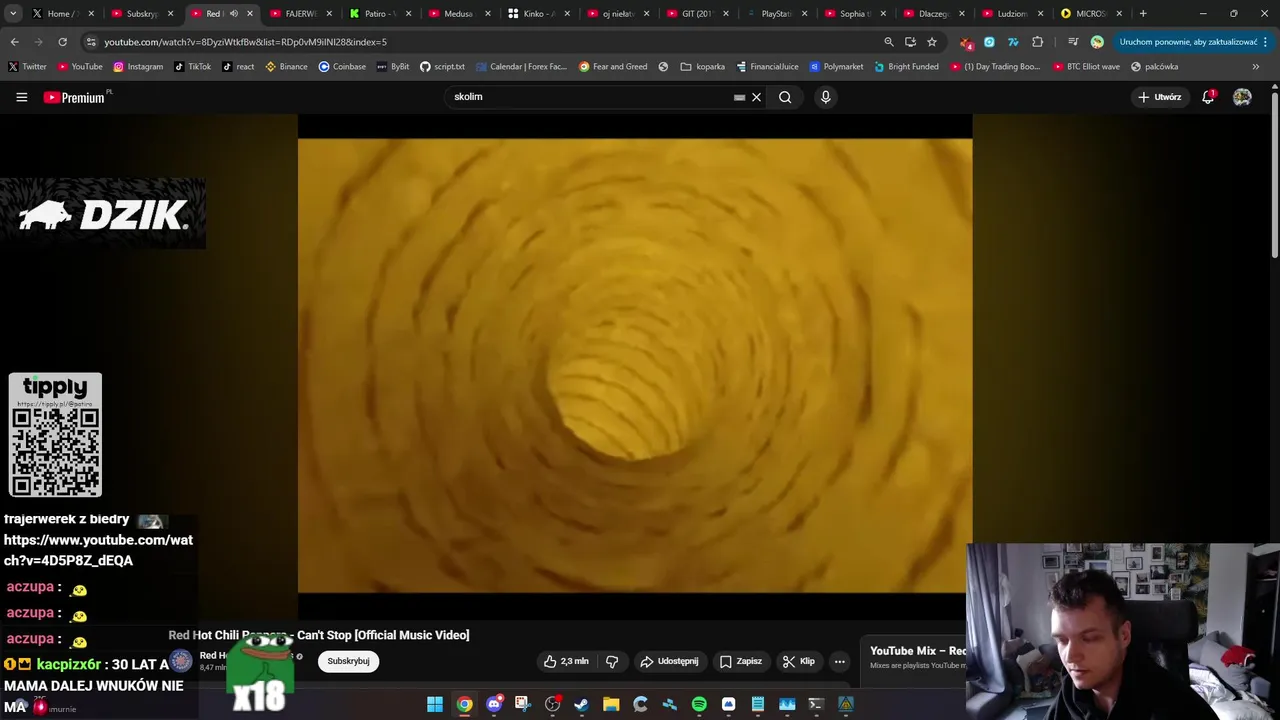Switch to the Patiro tab
The height and width of the screenshot is (720, 1280).
381,14
